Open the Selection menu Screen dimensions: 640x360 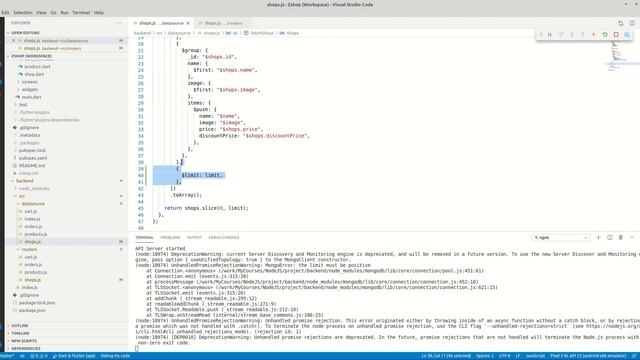click(23, 13)
